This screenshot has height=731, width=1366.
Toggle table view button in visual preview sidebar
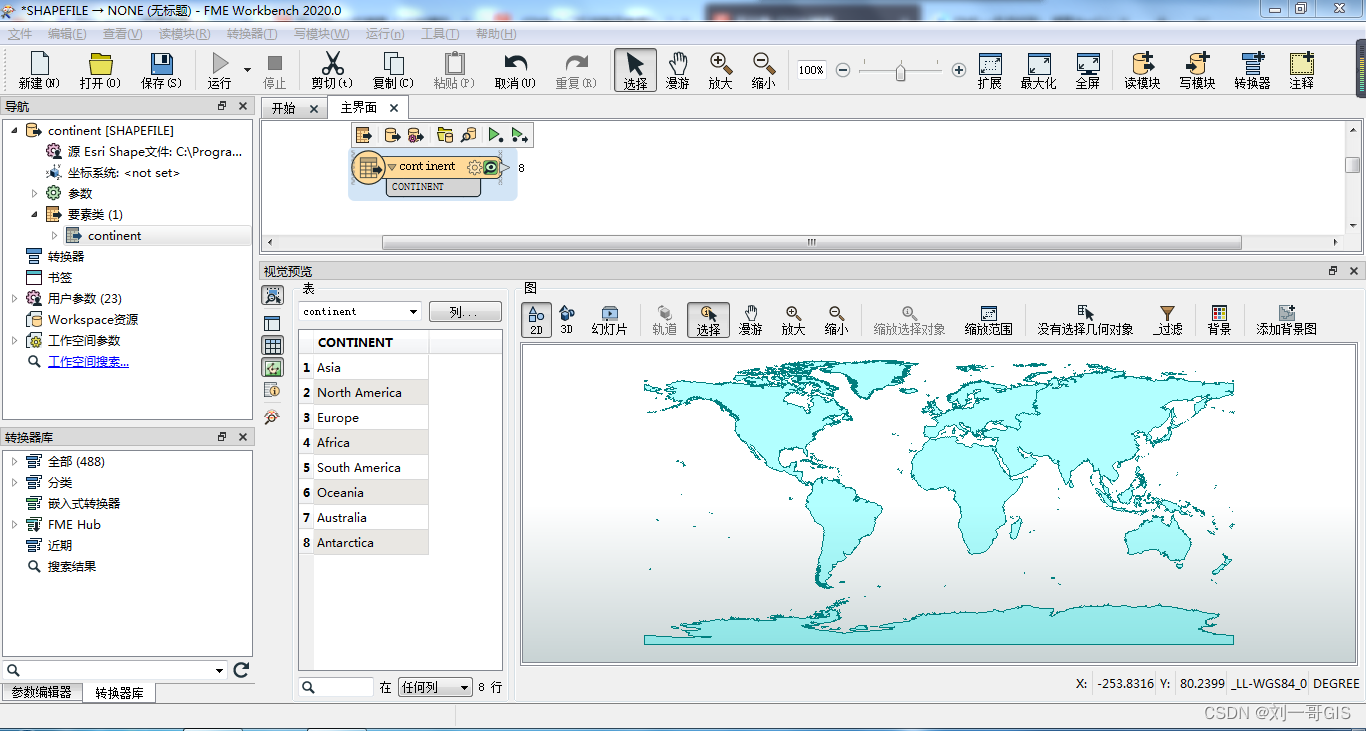point(272,345)
